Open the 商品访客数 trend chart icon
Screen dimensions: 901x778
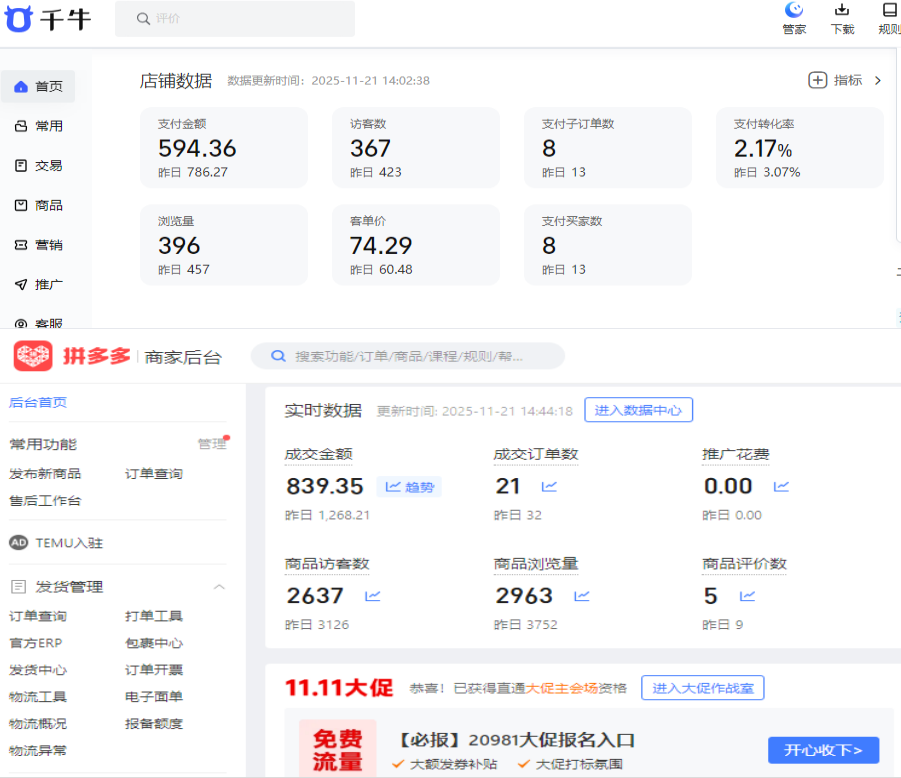click(373, 596)
